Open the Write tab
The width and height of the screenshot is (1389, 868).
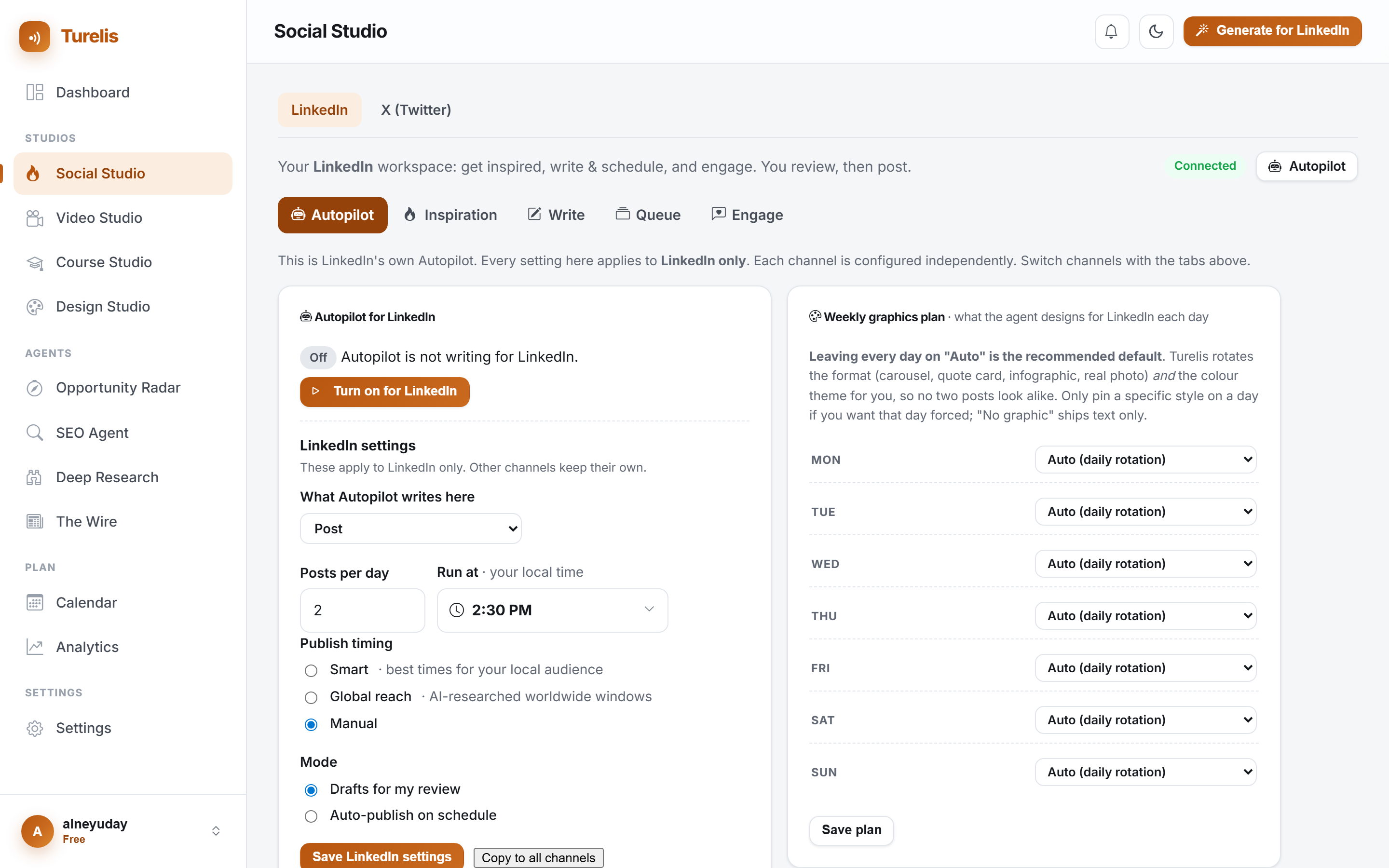point(556,215)
